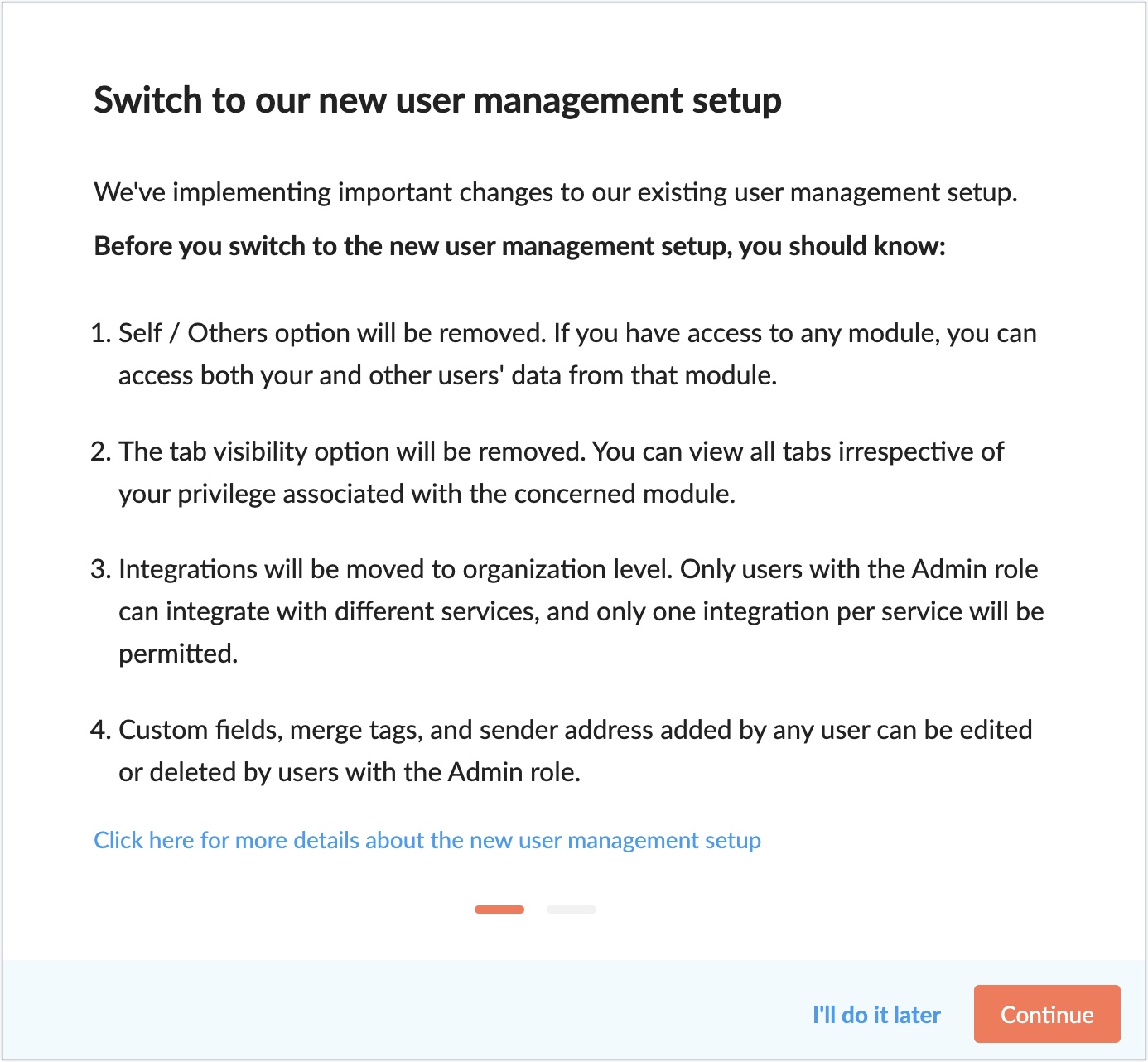Click the word "permitted."
Viewport: 1148px width, 1062px height.
[178, 654]
